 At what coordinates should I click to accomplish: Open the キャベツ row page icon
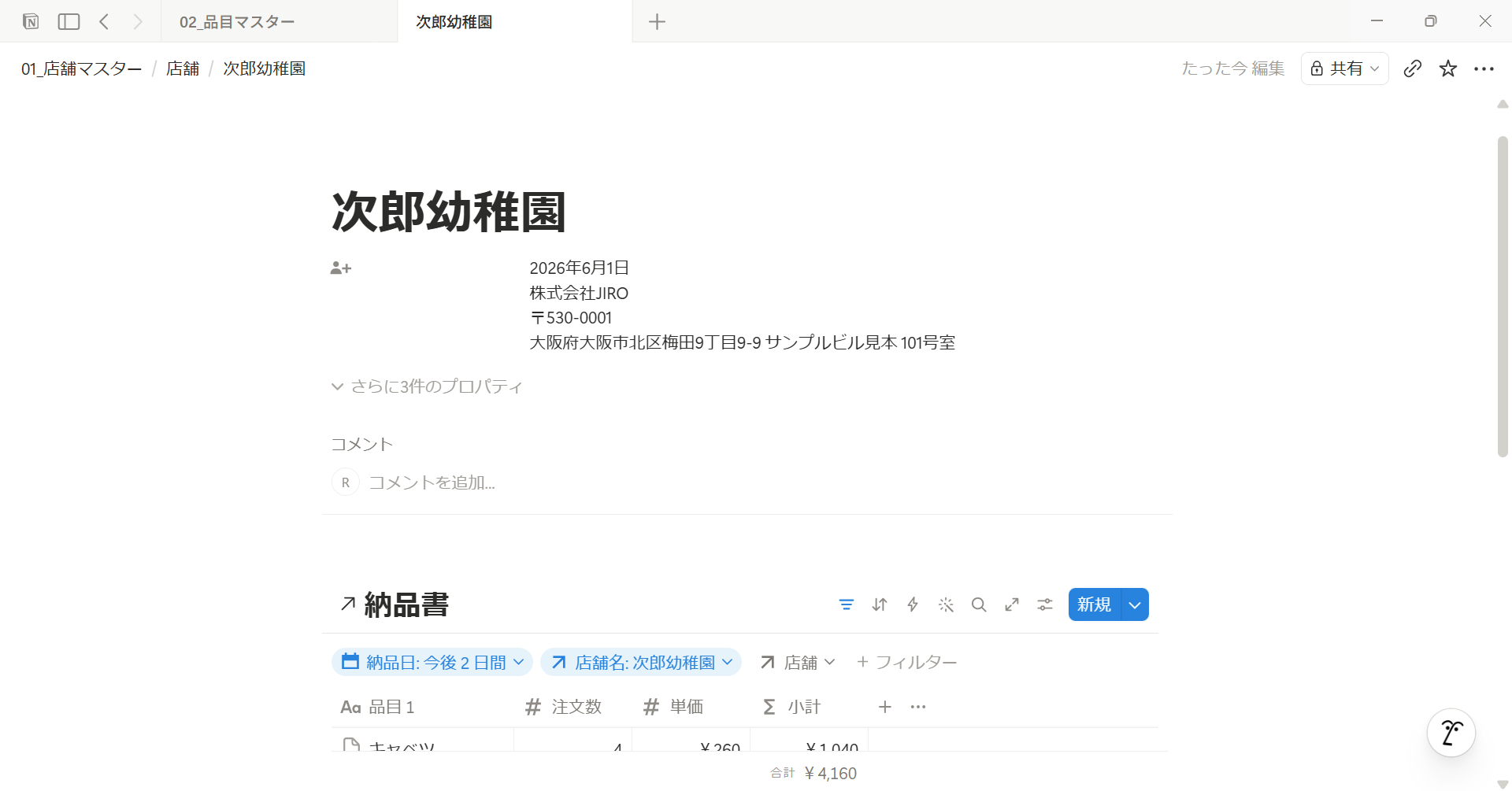click(x=351, y=745)
